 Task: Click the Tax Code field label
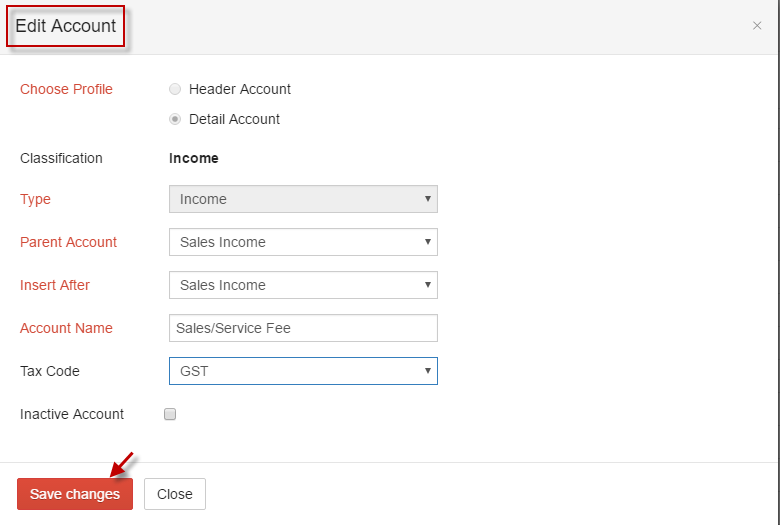[50, 371]
